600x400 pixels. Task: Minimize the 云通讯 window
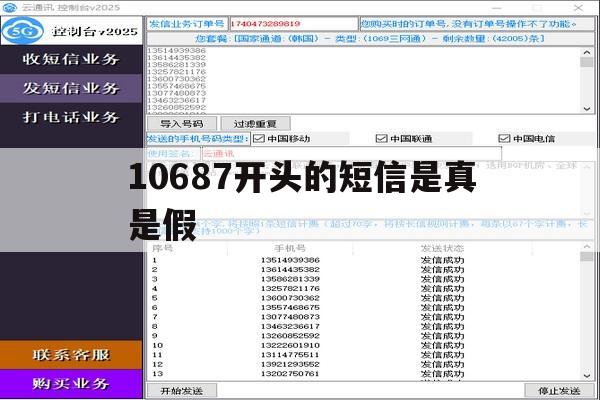(x=497, y=8)
